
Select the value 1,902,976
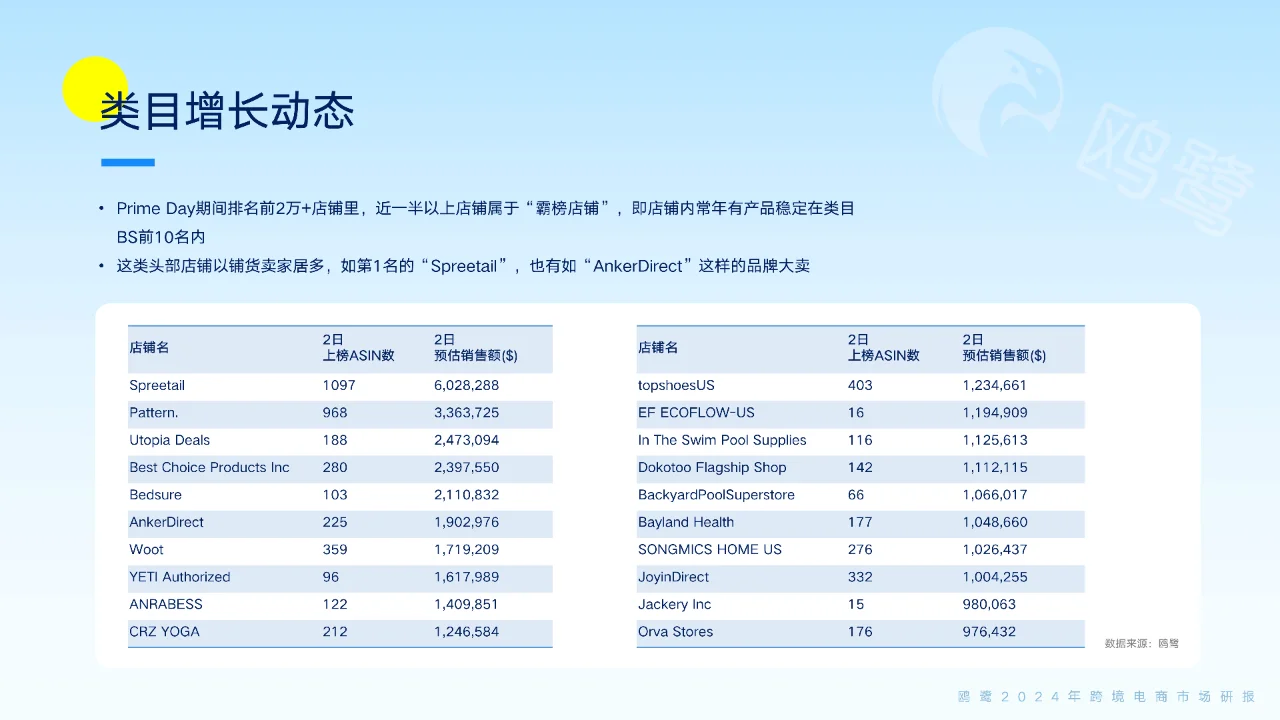[467, 522]
